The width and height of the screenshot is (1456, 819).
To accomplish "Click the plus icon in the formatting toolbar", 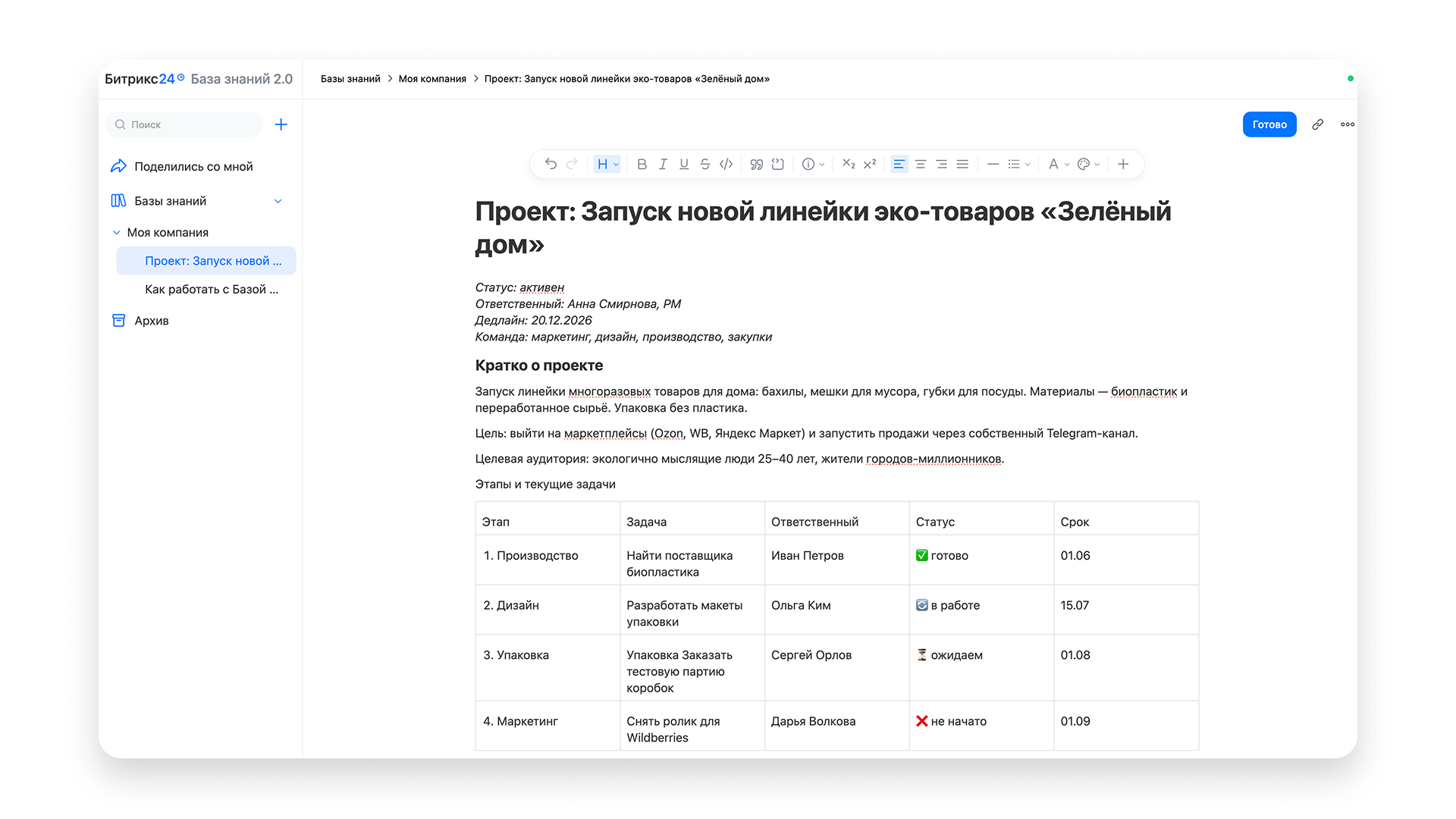I will tap(1123, 164).
